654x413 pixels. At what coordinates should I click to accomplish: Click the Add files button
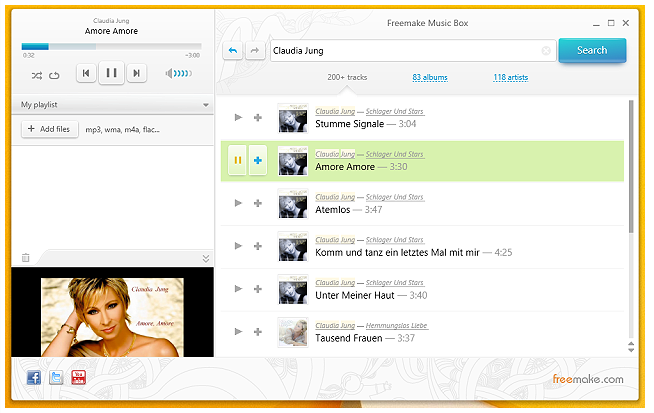[50, 129]
